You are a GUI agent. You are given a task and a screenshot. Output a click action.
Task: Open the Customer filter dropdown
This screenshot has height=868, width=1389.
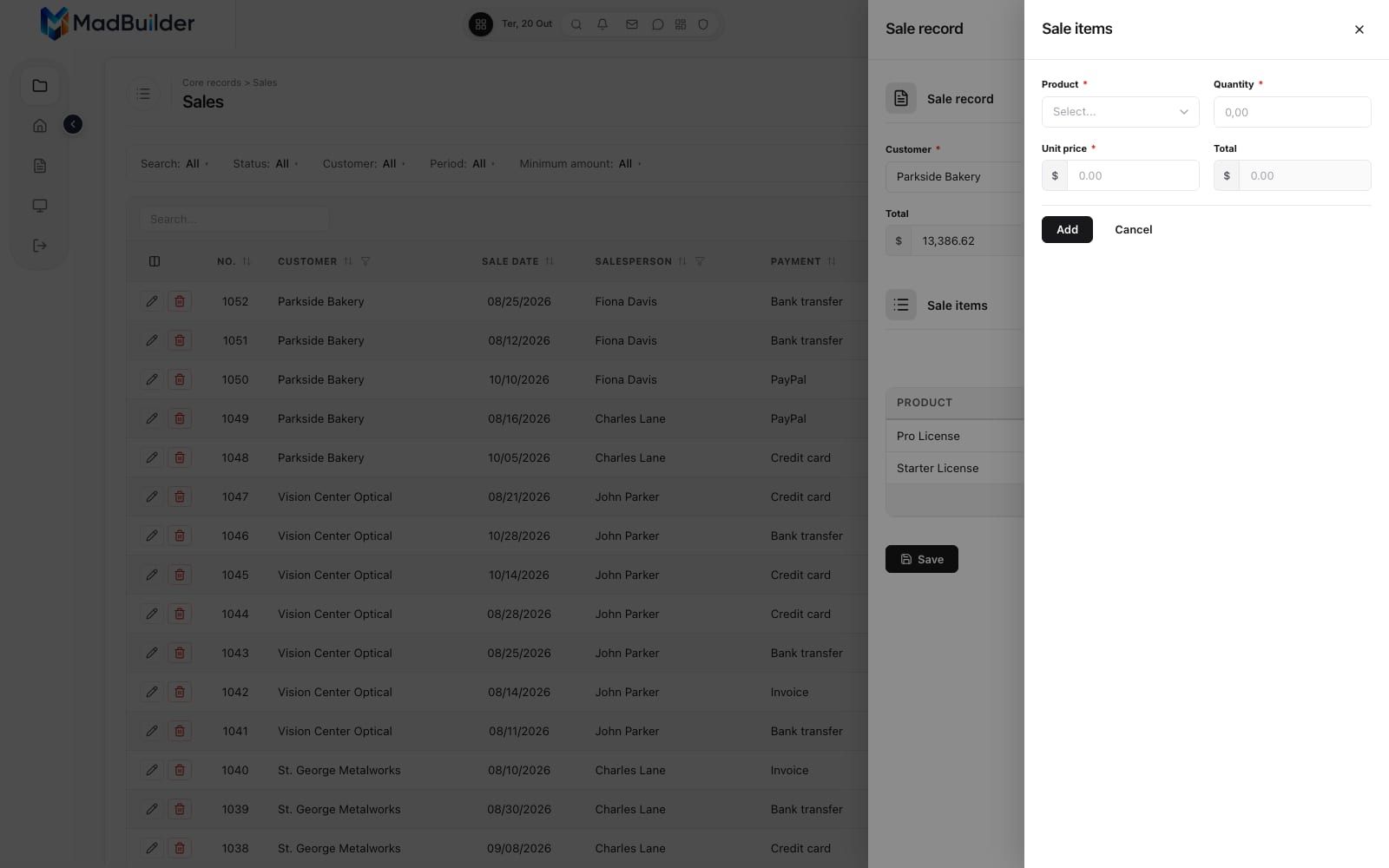point(364,163)
